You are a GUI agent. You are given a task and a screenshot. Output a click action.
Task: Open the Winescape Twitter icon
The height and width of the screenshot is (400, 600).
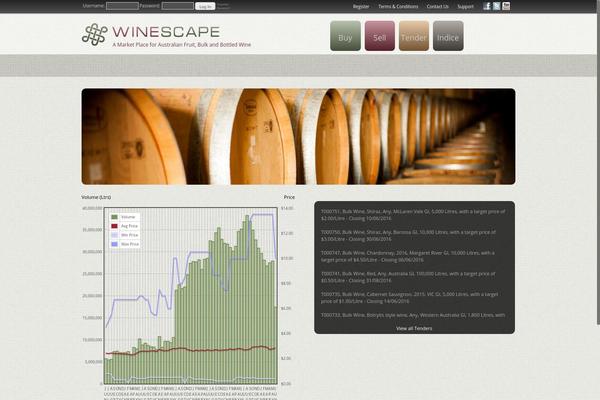pos(496,6)
